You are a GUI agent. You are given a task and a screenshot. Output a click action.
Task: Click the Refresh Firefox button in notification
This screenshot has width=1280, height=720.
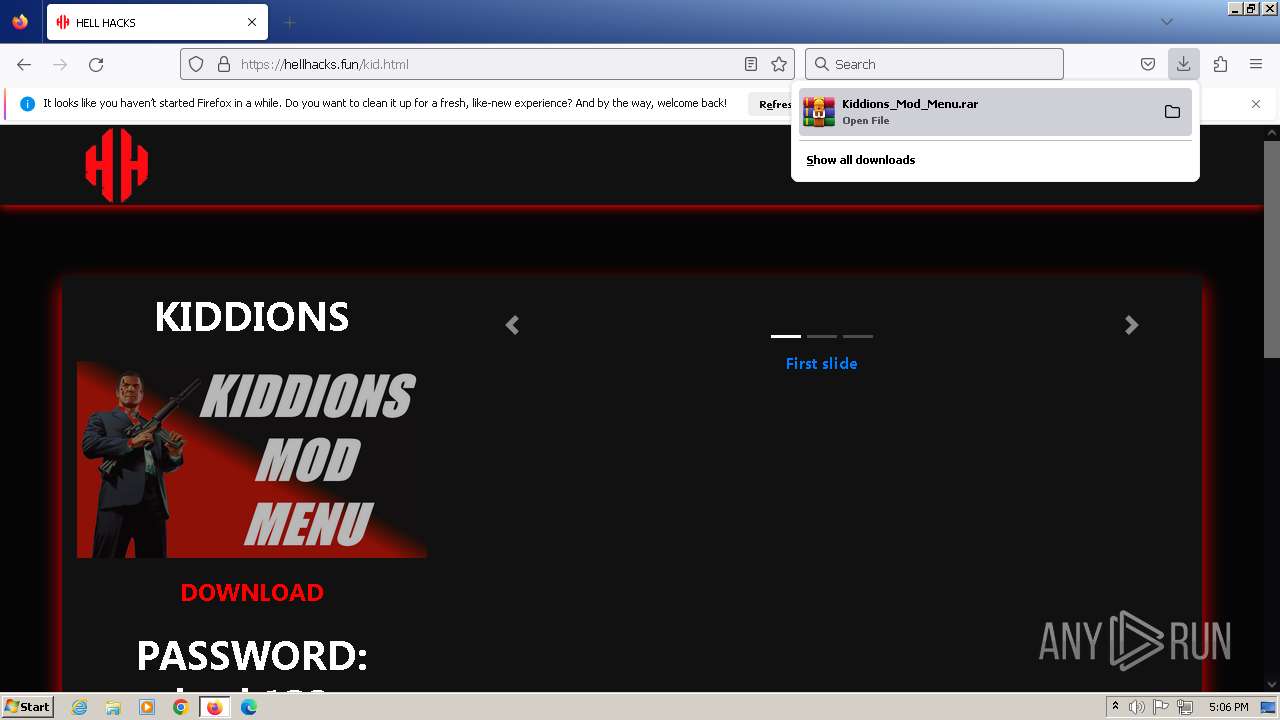772,104
